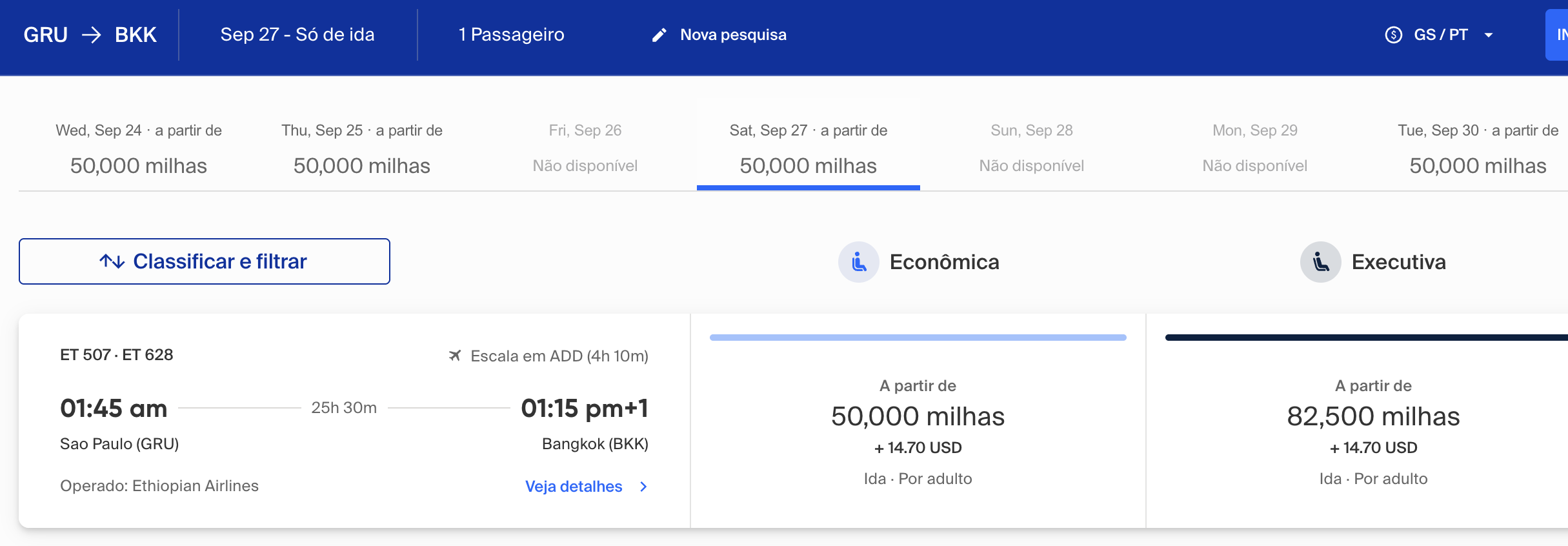Click the Econômica seat icon
This screenshot has height=546, width=1568.
click(858, 262)
